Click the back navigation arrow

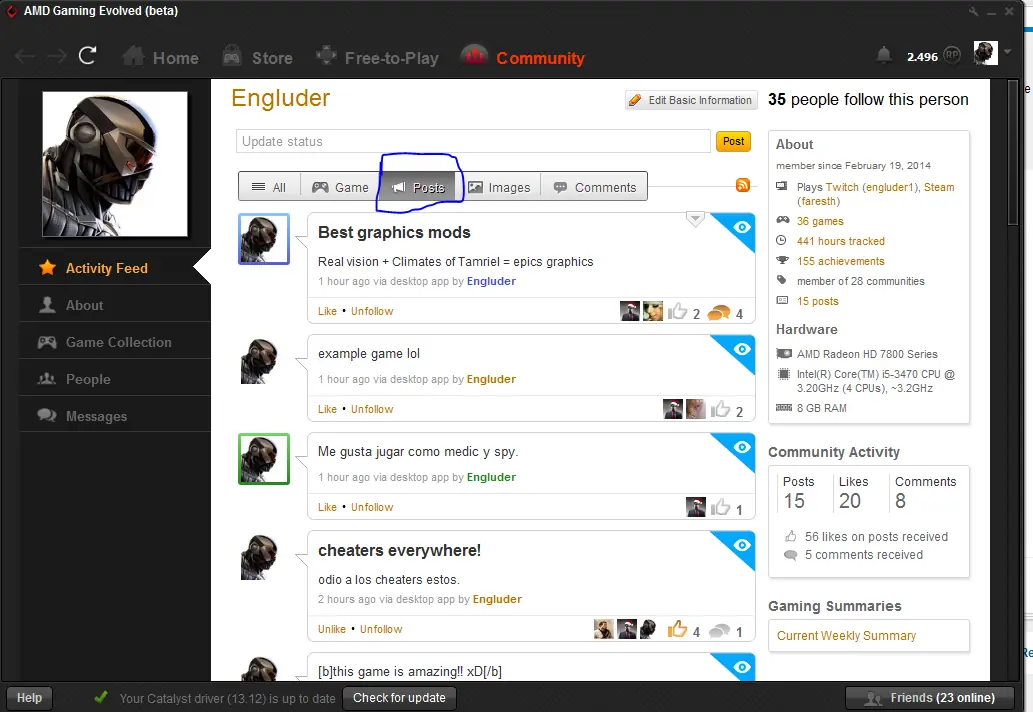[x=24, y=57]
